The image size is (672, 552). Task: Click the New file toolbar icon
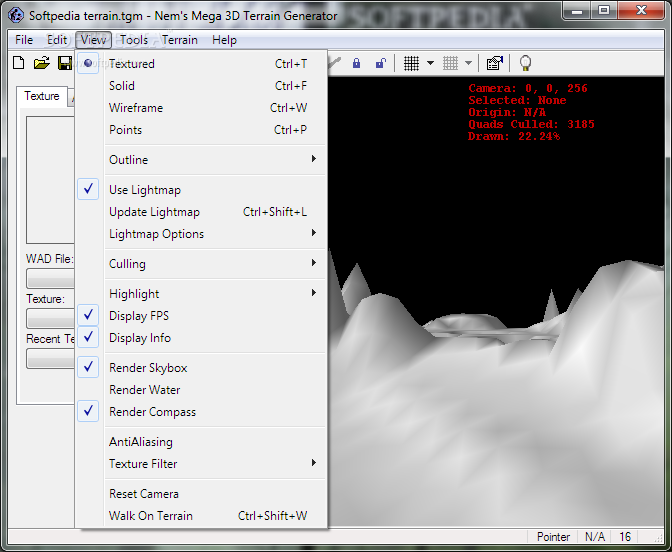[x=19, y=63]
